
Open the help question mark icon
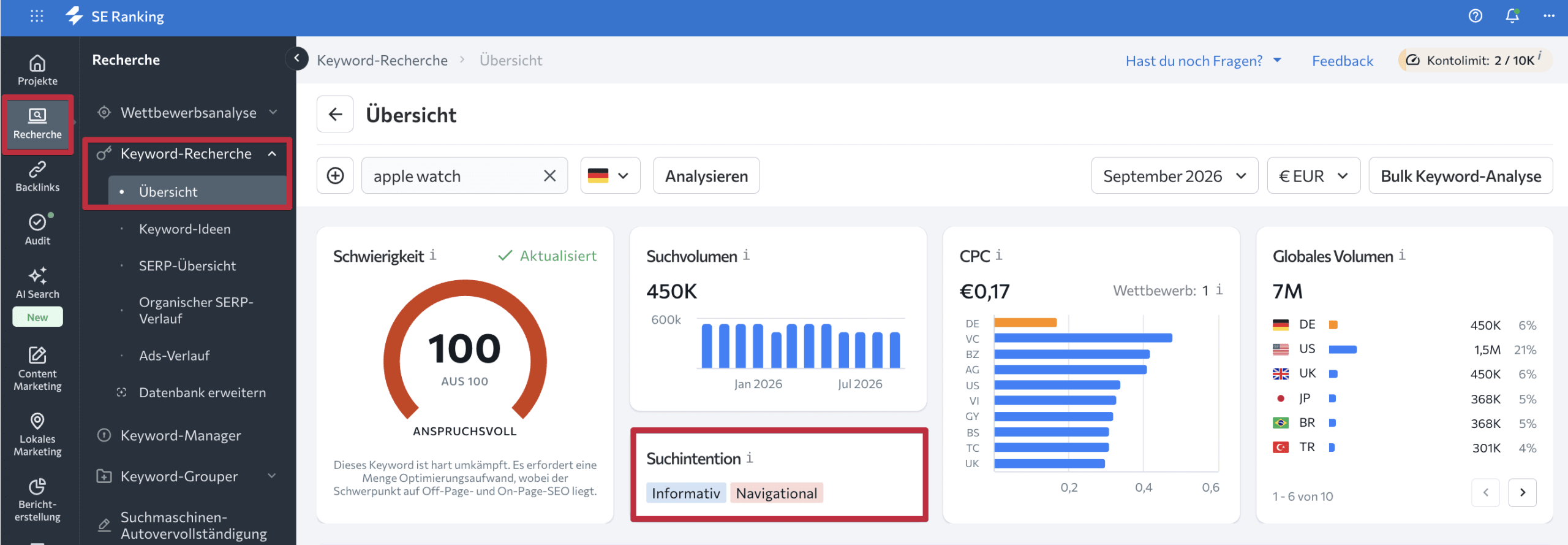pos(1476,16)
